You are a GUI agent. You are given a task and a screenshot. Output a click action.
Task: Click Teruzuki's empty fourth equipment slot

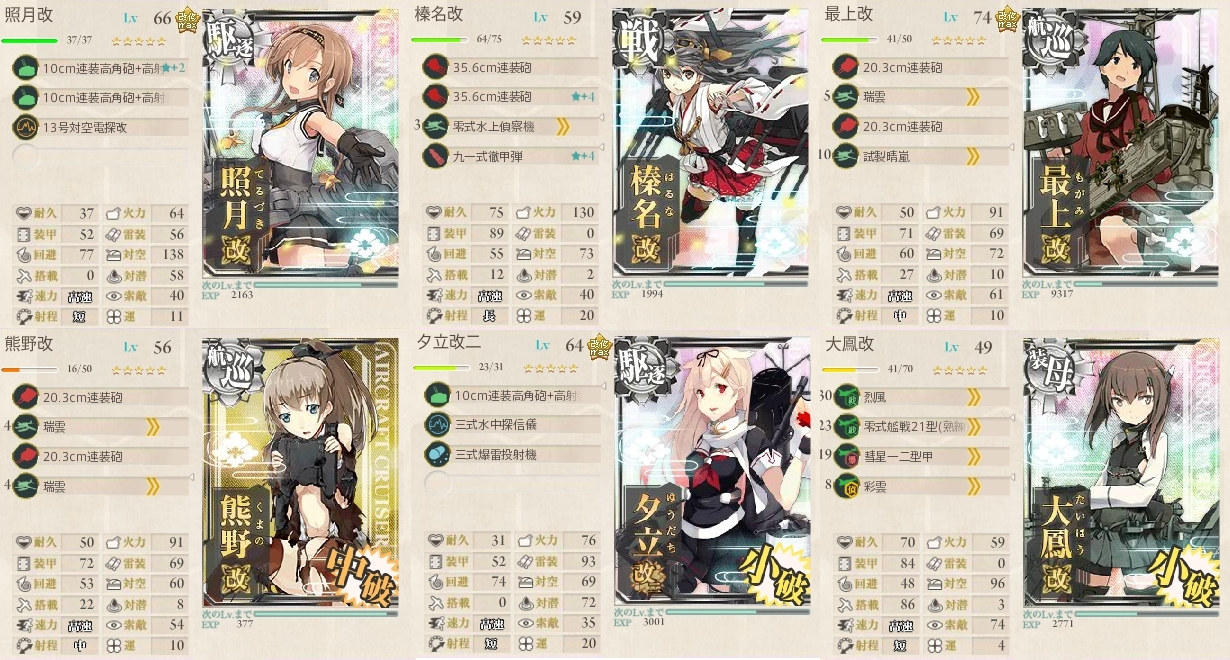(x=101, y=157)
